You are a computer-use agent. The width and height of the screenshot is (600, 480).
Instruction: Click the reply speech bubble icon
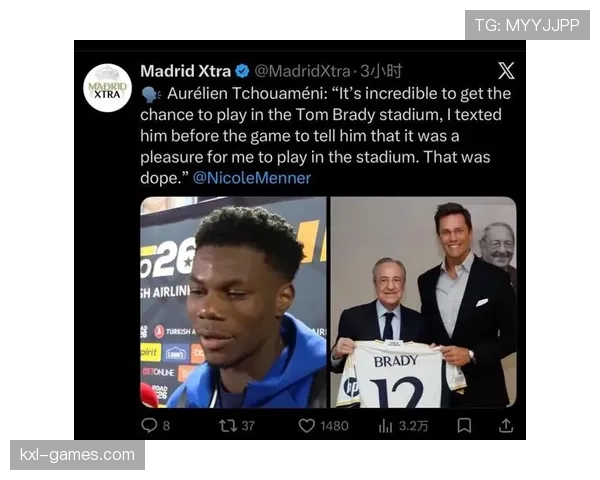click(149, 425)
